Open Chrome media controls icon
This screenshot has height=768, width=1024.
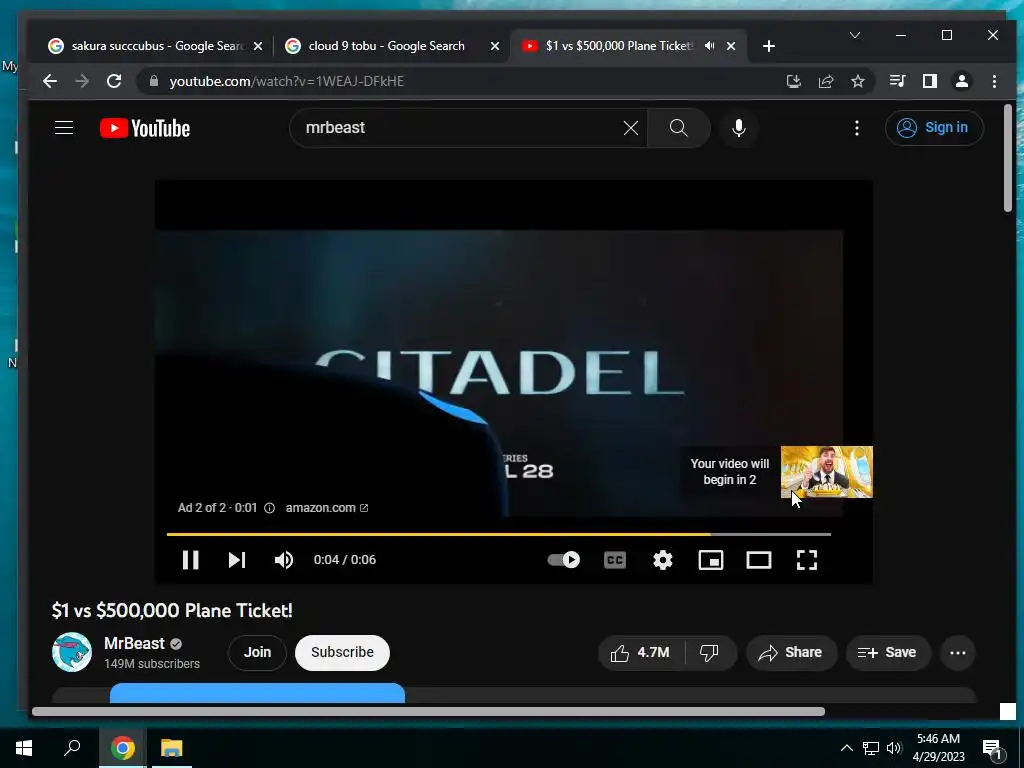pyautogui.click(x=897, y=81)
